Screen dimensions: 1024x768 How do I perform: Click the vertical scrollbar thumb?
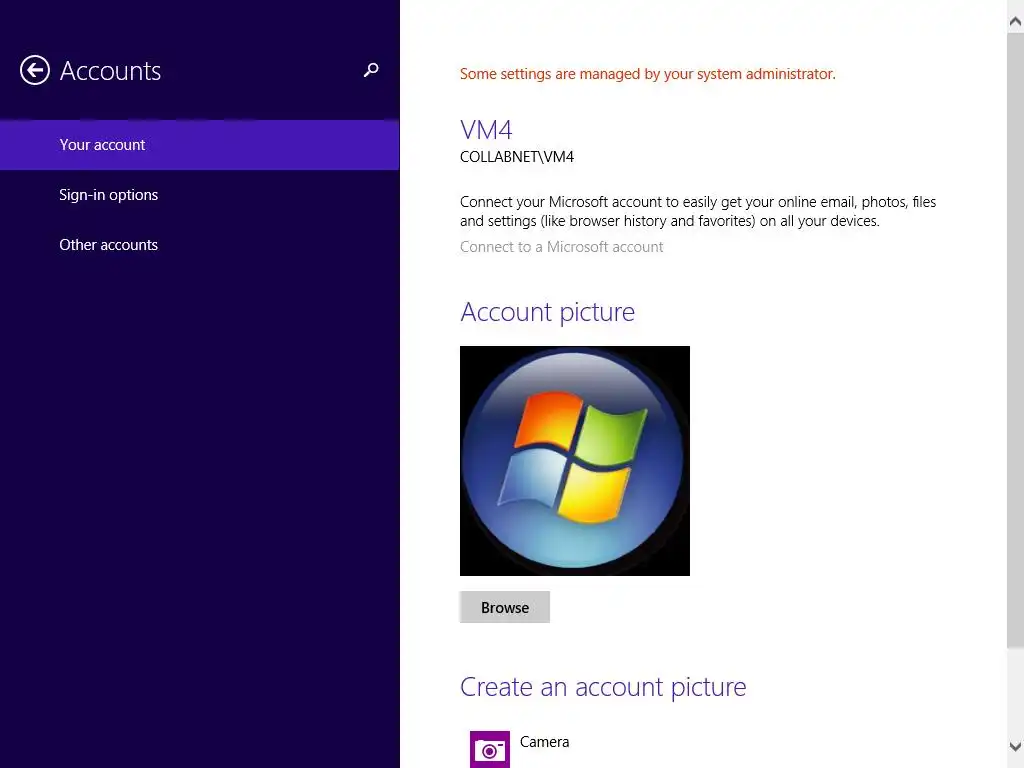[1015, 340]
